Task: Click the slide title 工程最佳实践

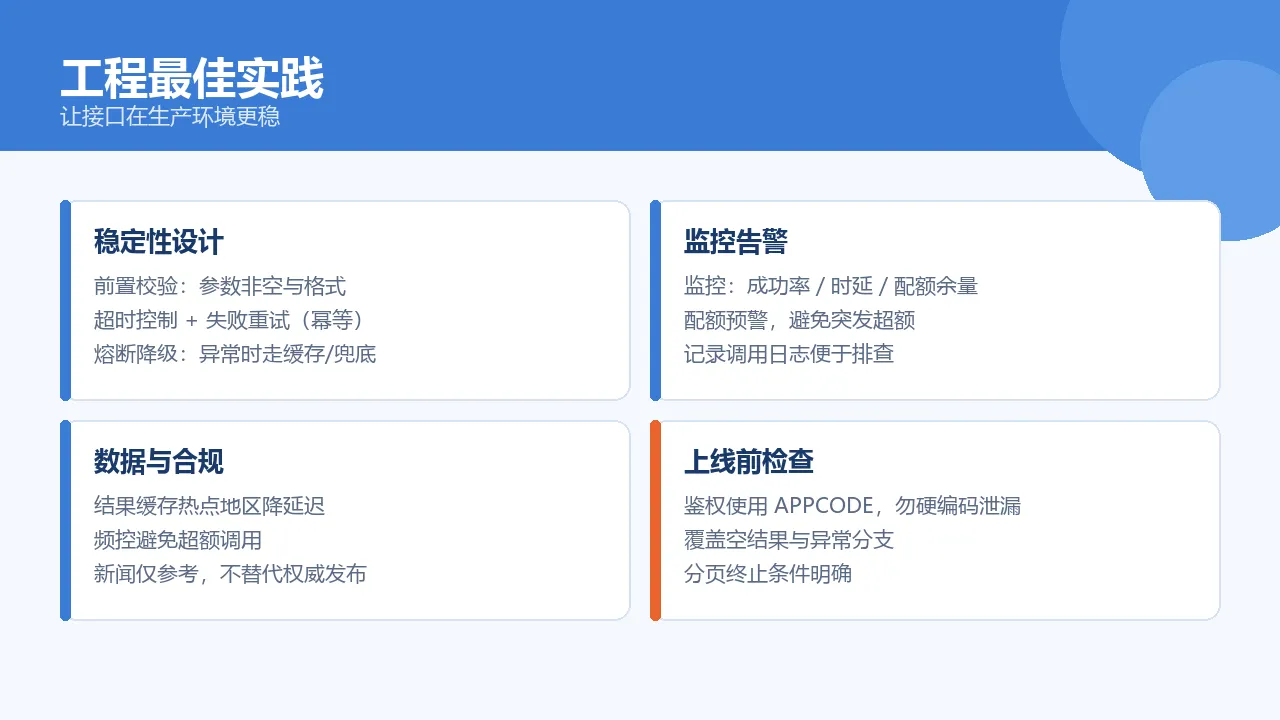Action: [x=192, y=79]
